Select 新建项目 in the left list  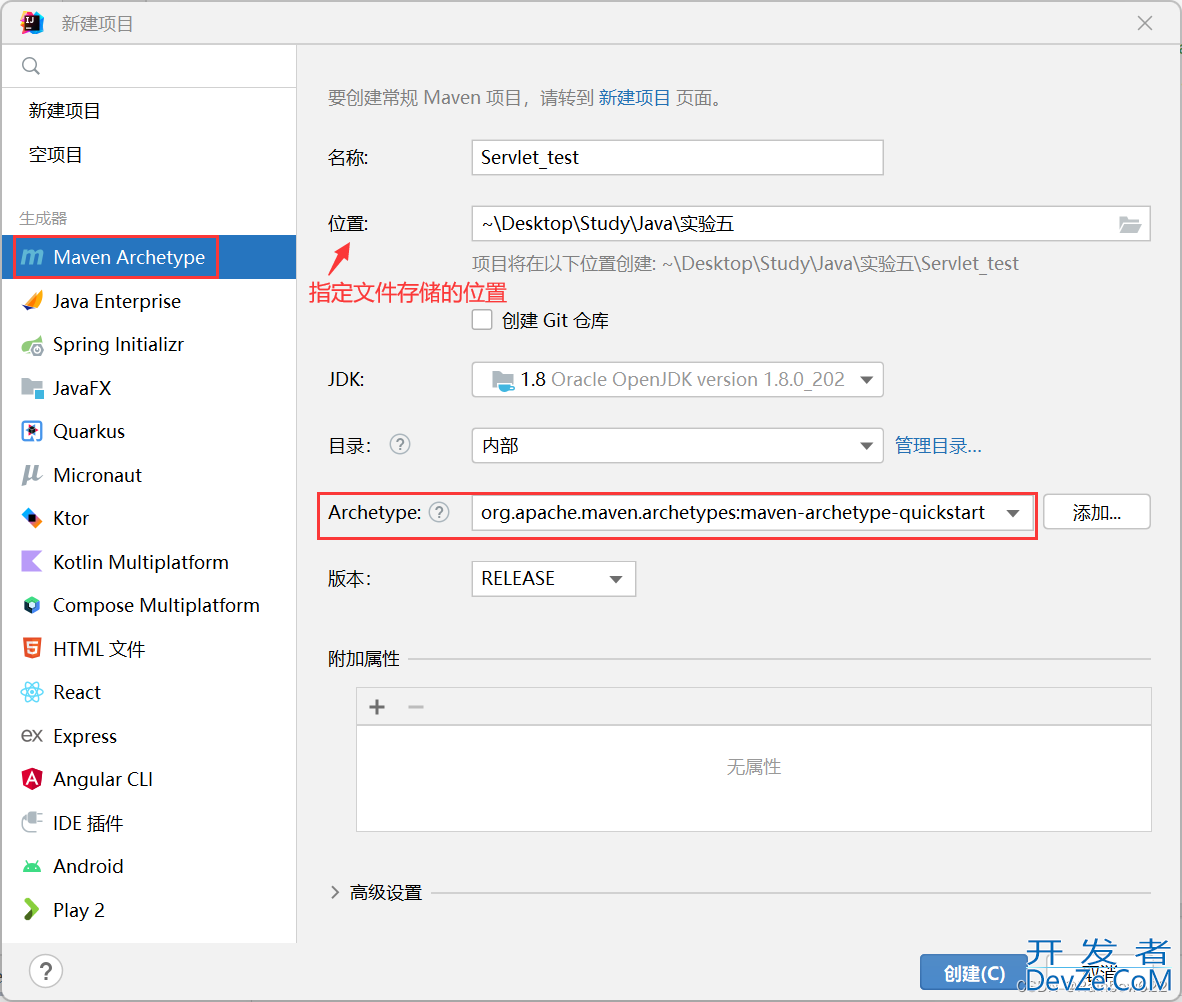tap(65, 111)
